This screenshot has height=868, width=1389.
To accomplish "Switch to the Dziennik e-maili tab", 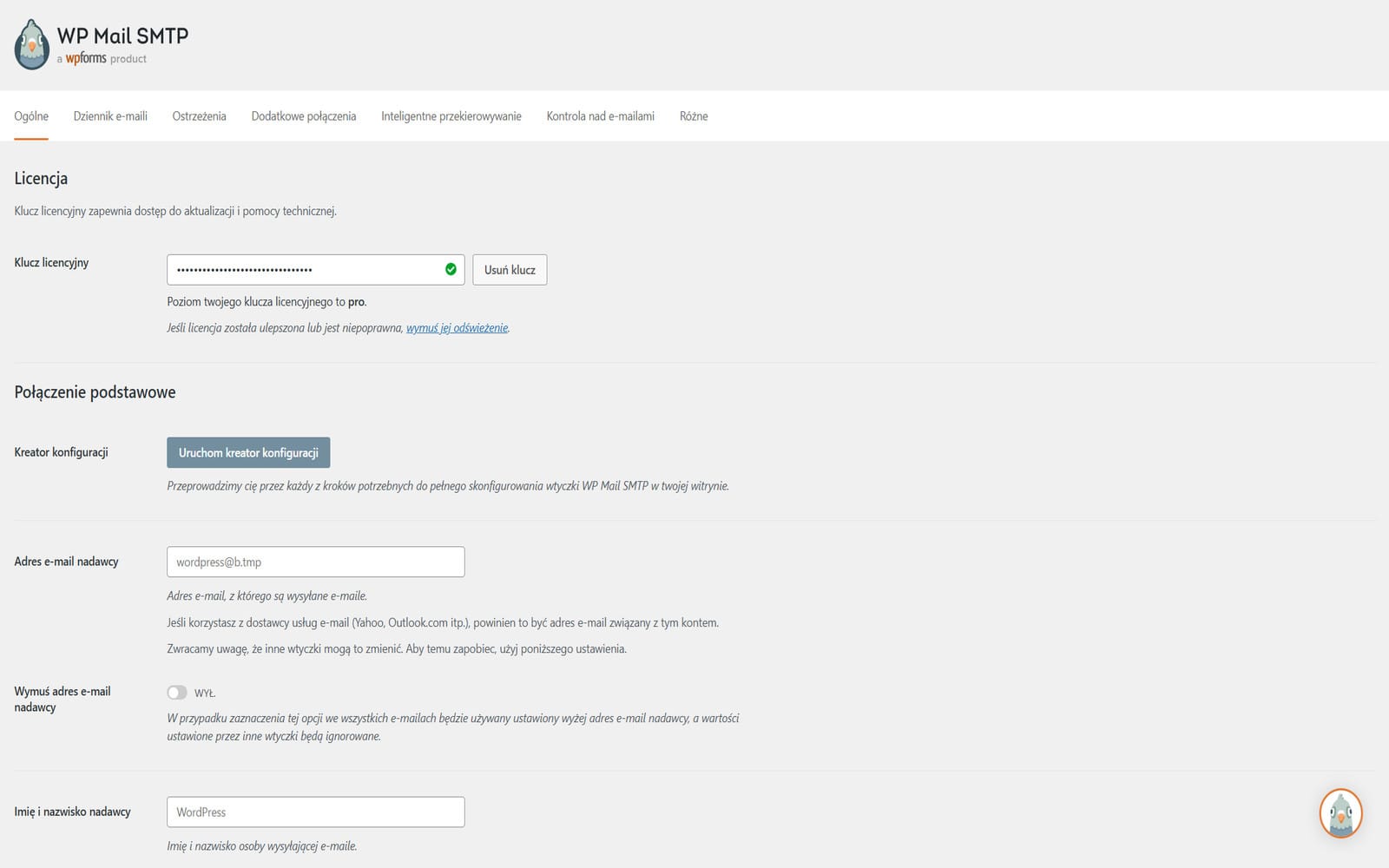I will (110, 116).
